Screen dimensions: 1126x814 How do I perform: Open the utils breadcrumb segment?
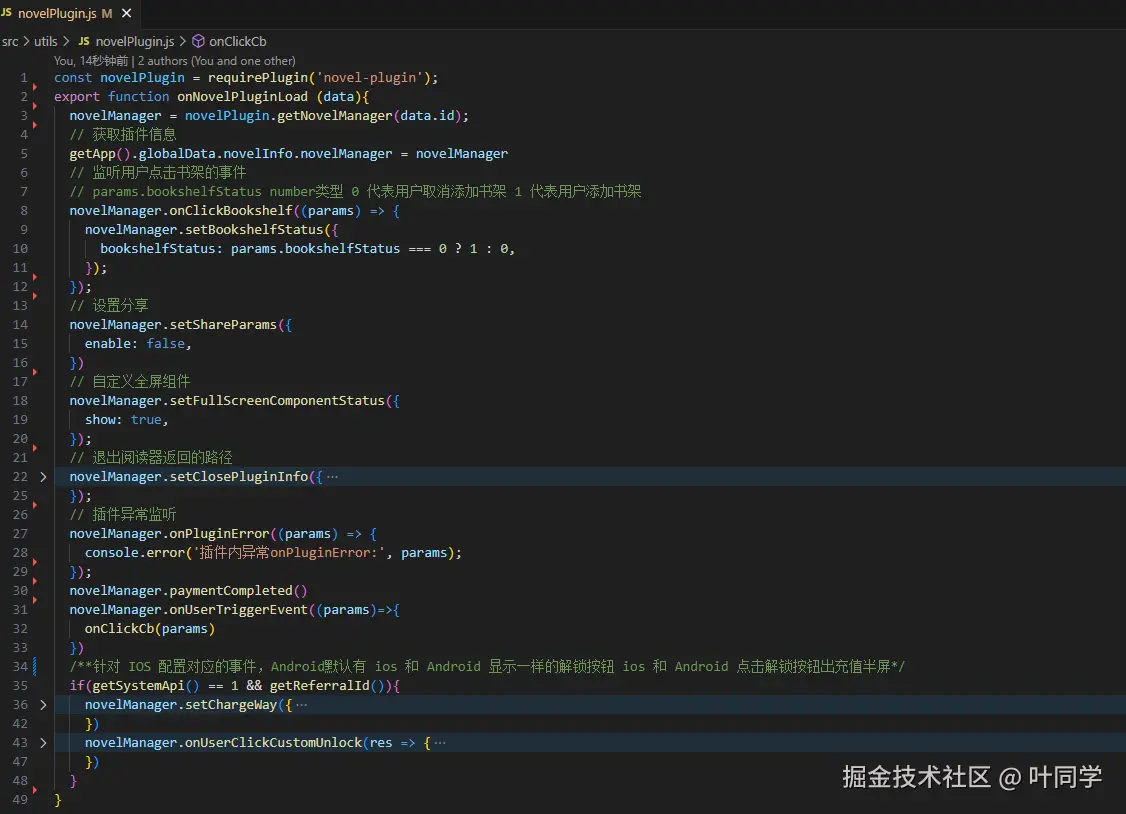coord(45,42)
